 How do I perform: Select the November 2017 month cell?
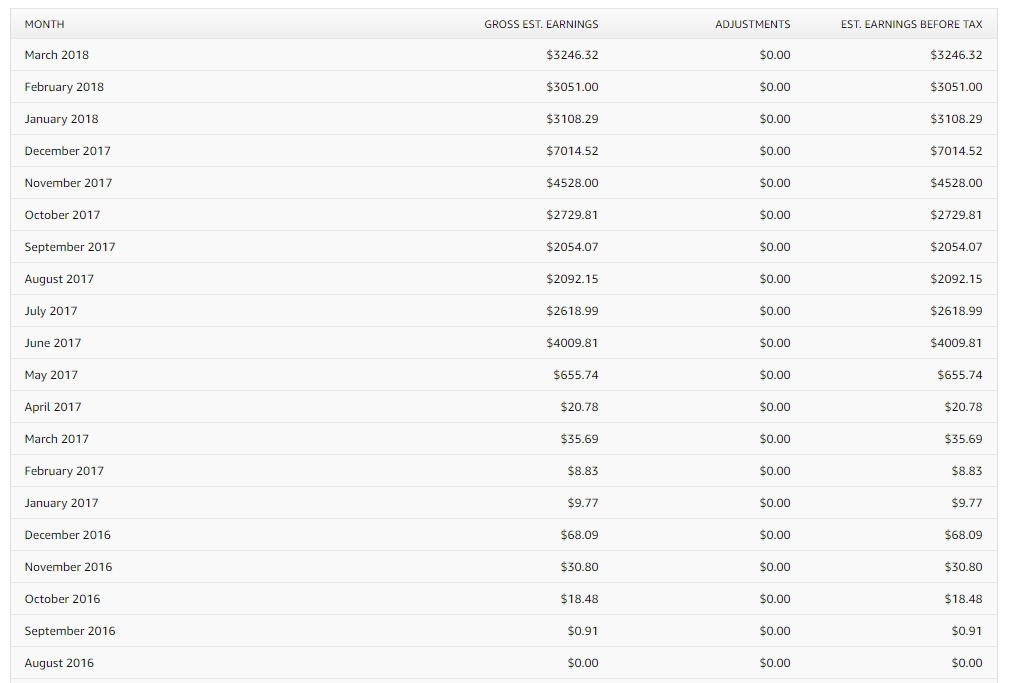pyautogui.click(x=68, y=183)
